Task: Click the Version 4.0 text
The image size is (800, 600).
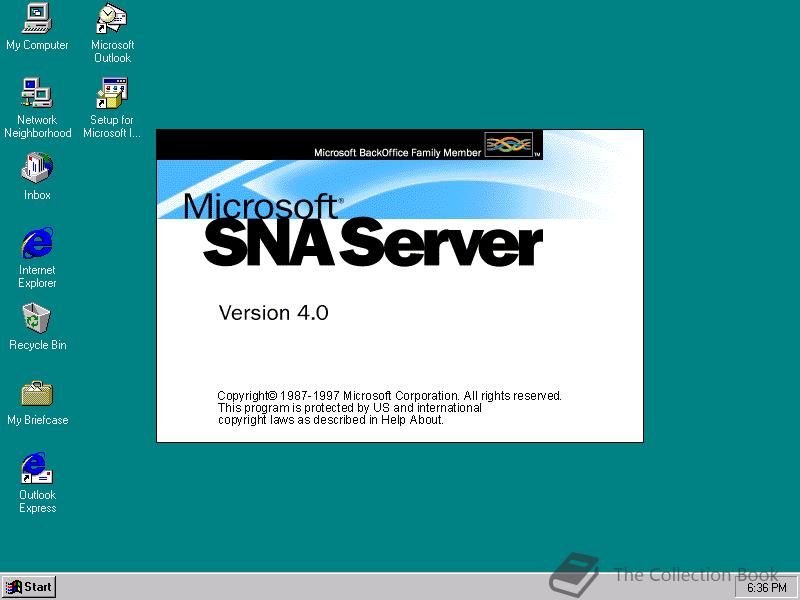Action: 273,313
